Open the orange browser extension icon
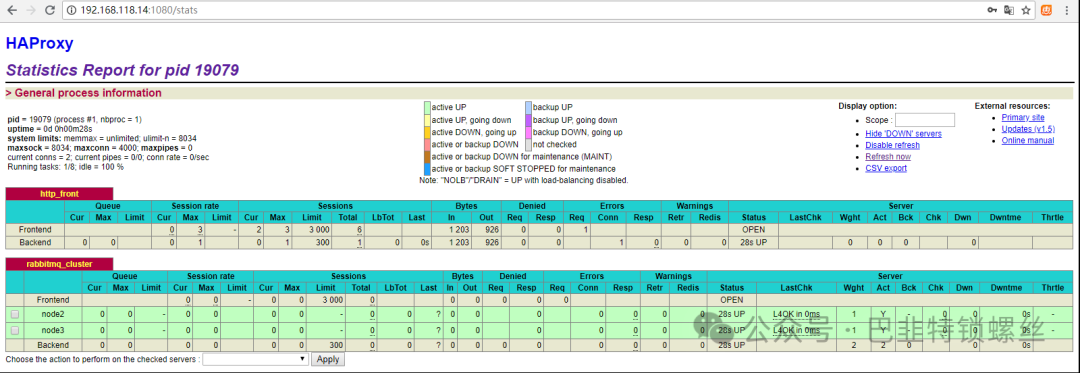Image resolution: width=1080 pixels, height=373 pixels. pos(1046,10)
